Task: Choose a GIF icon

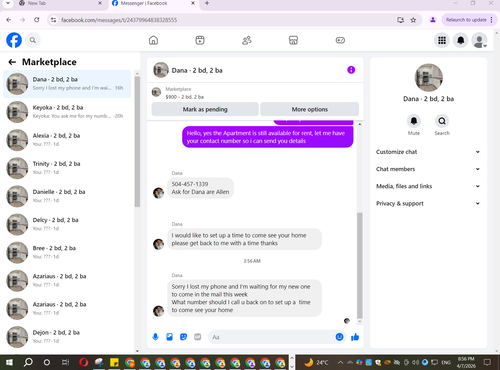Action: [x=198, y=337]
